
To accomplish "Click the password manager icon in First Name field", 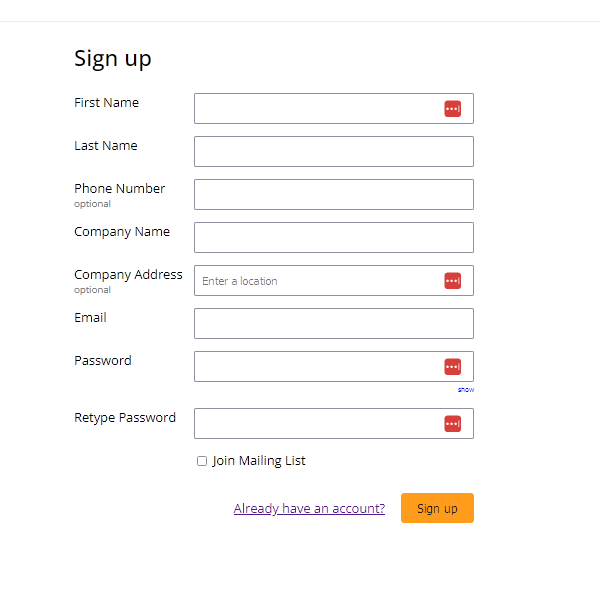I will click(452, 109).
